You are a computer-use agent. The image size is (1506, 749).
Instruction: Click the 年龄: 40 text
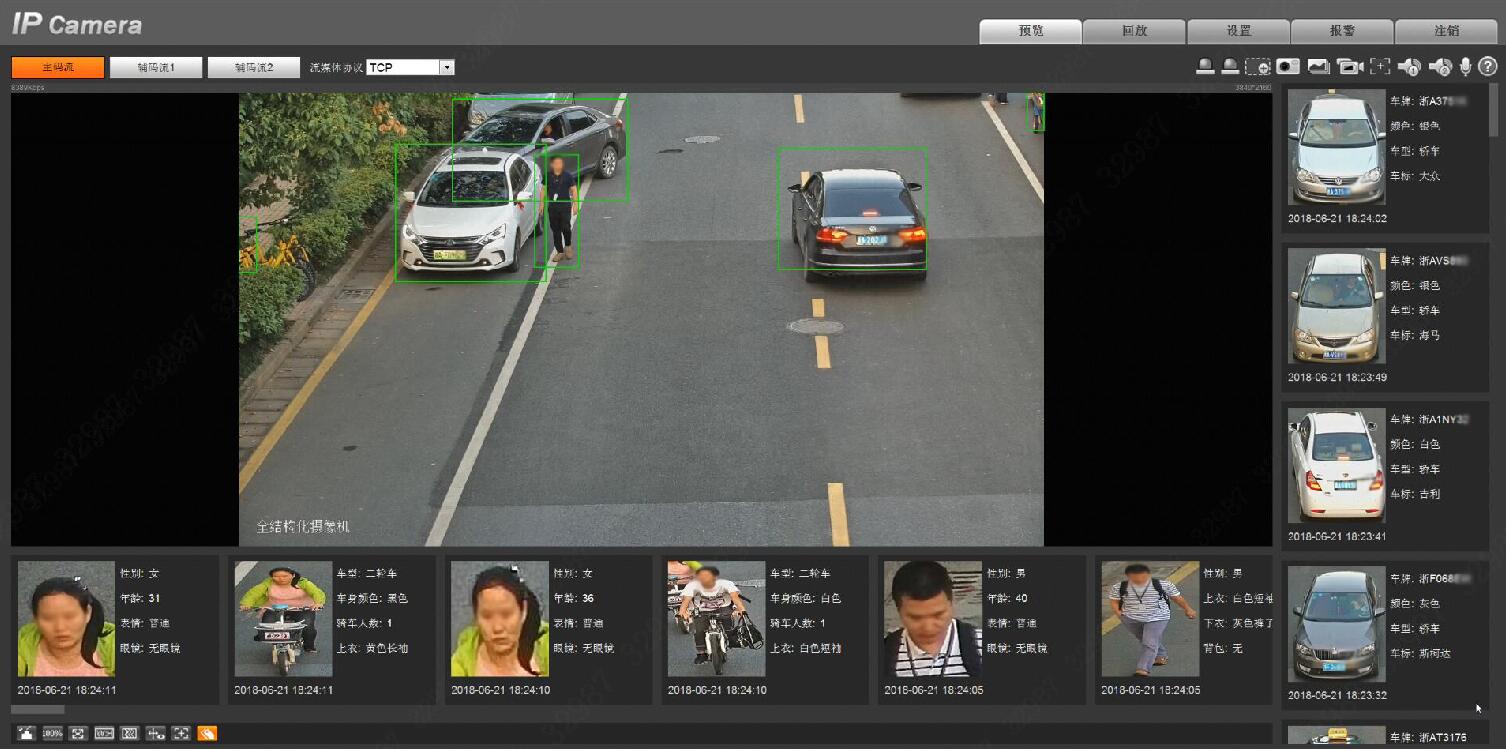click(1007, 598)
